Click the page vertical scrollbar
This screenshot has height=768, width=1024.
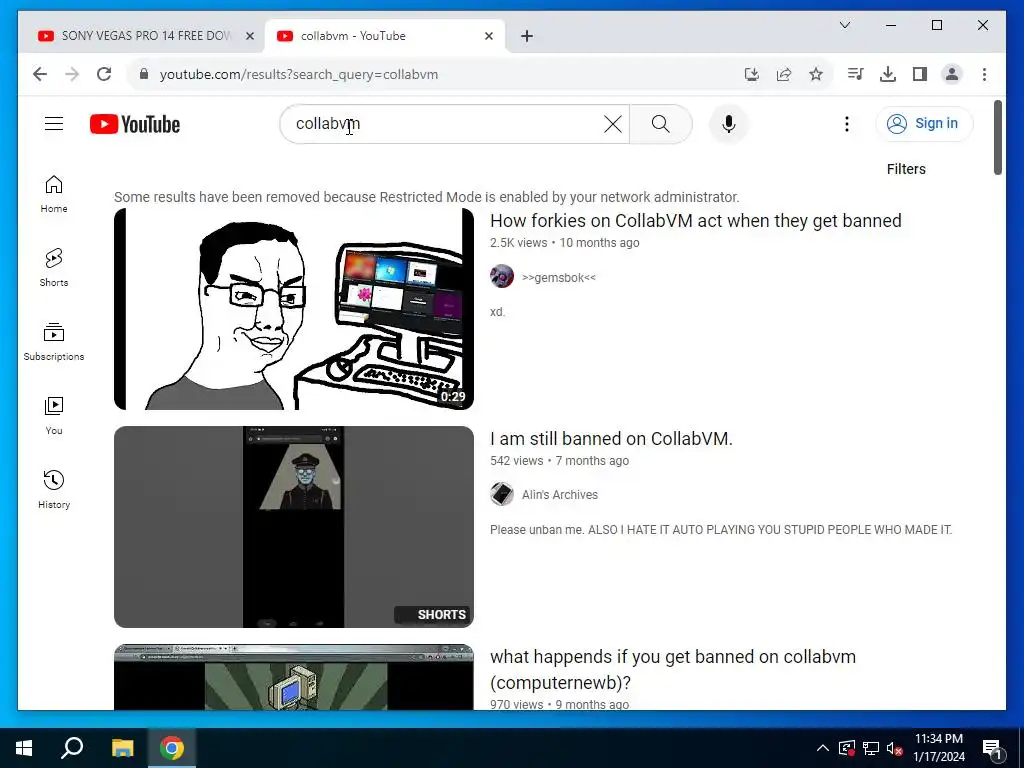pos(998,138)
